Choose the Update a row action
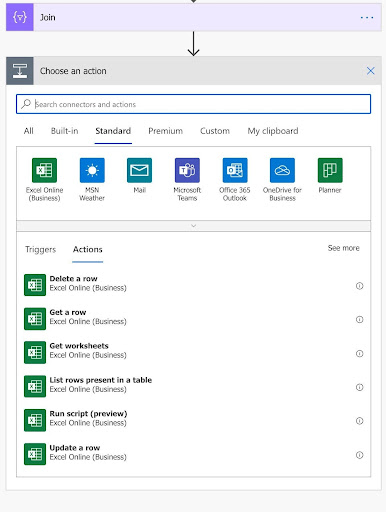The height and width of the screenshot is (512, 386). click(193, 454)
